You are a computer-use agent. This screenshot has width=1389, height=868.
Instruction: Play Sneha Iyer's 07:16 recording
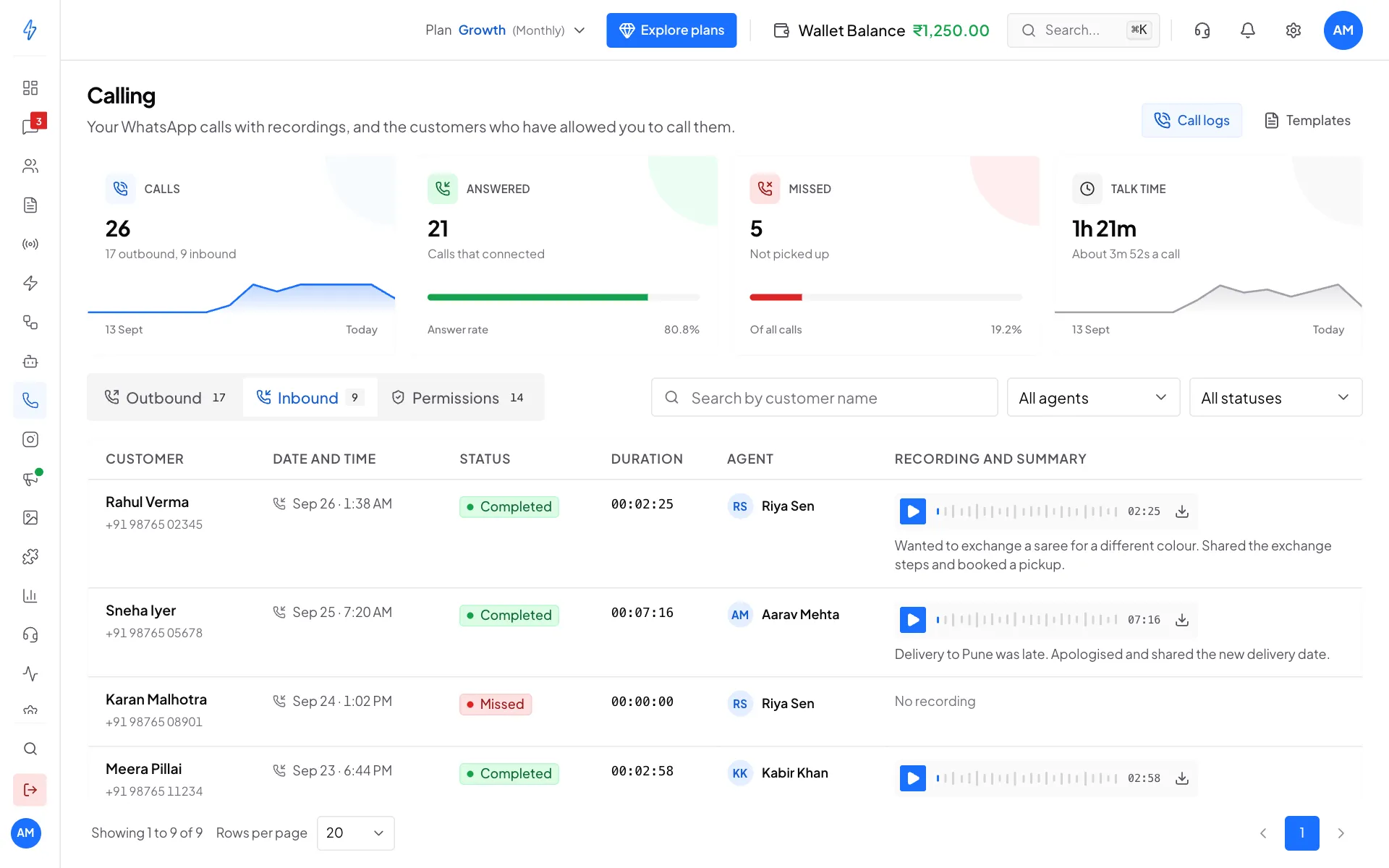coord(913,620)
